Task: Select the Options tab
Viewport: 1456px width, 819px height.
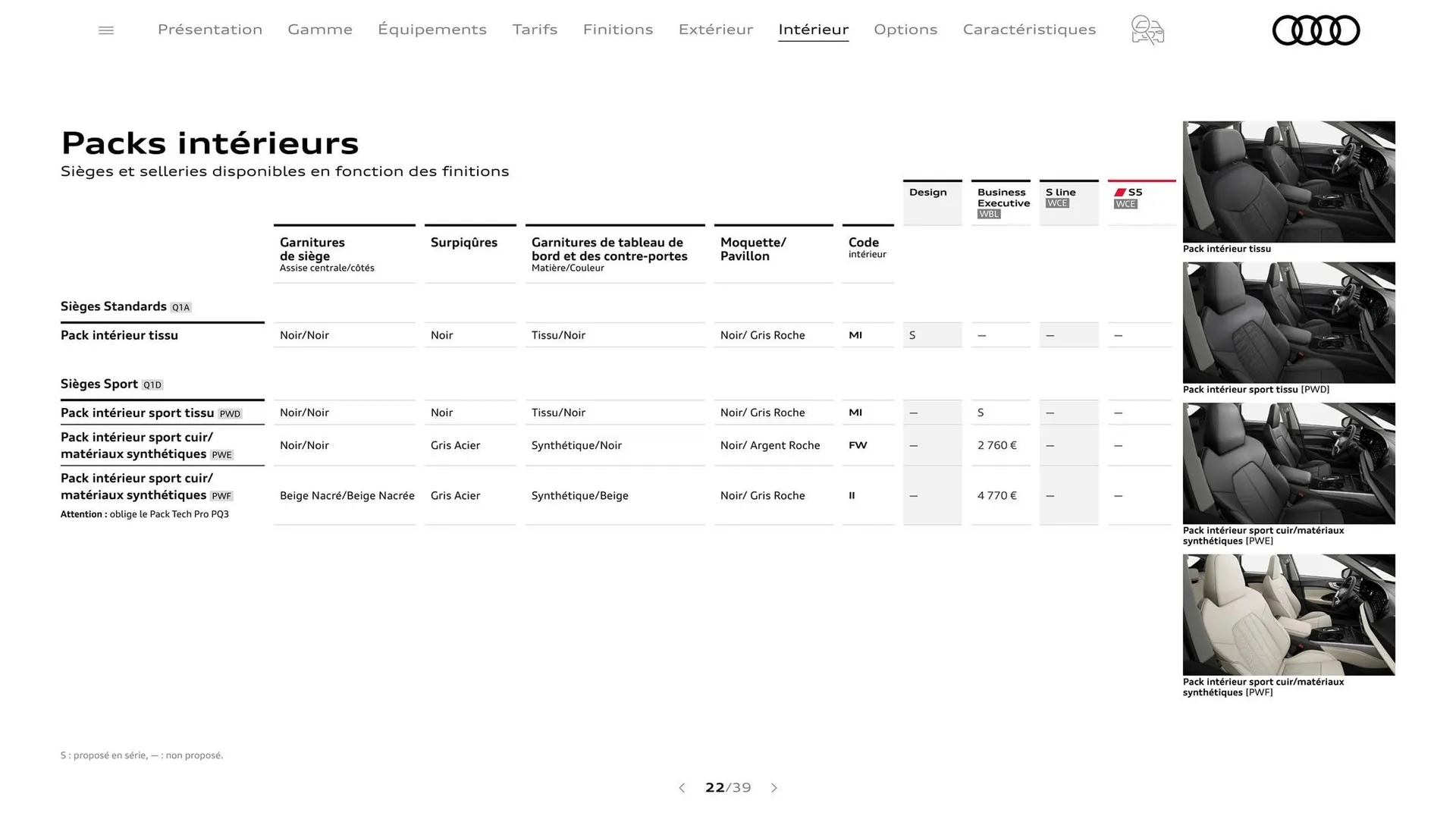Action: pyautogui.click(x=905, y=30)
